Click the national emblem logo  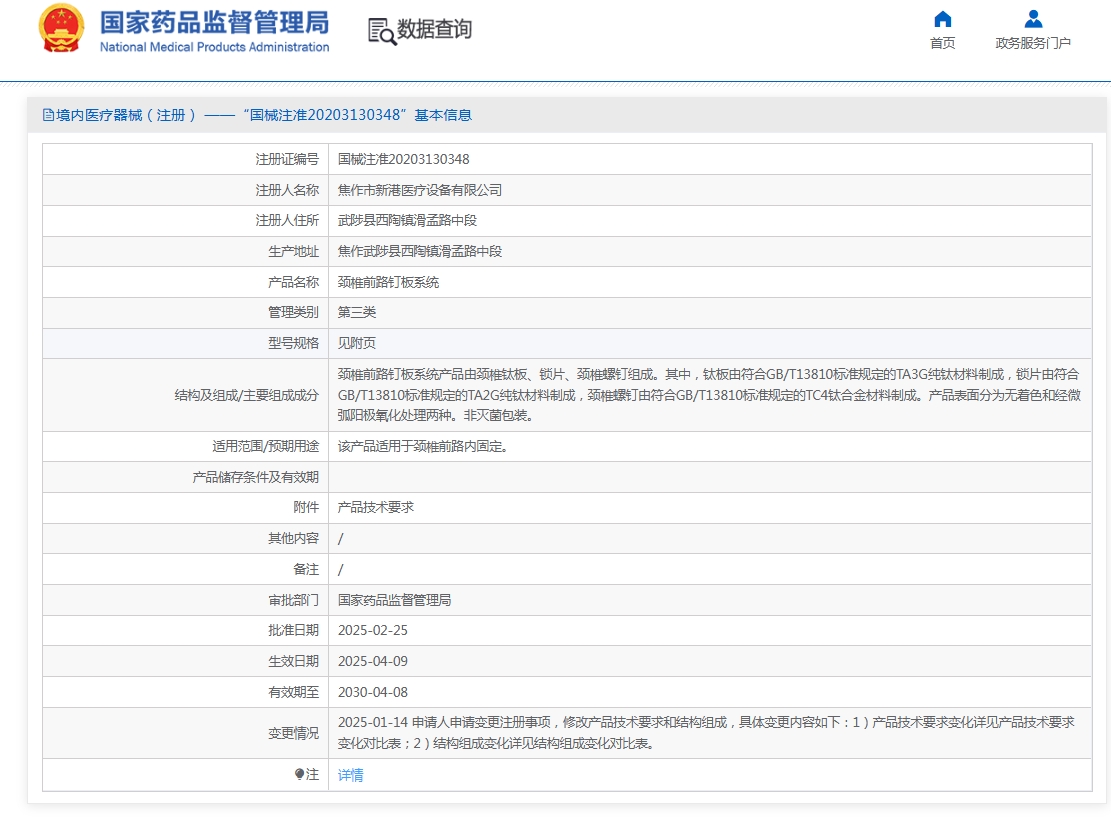pos(62,28)
